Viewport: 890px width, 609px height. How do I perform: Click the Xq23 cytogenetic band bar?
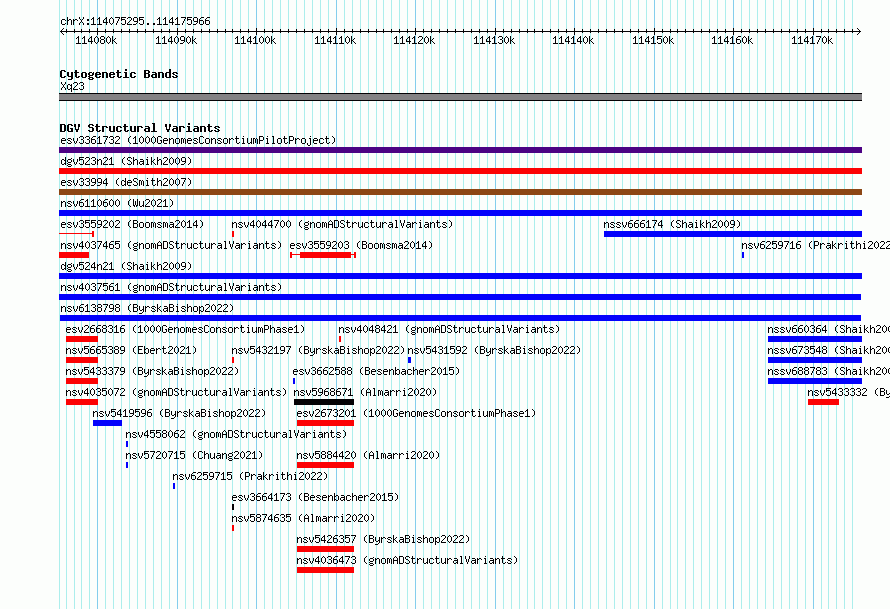point(460,97)
